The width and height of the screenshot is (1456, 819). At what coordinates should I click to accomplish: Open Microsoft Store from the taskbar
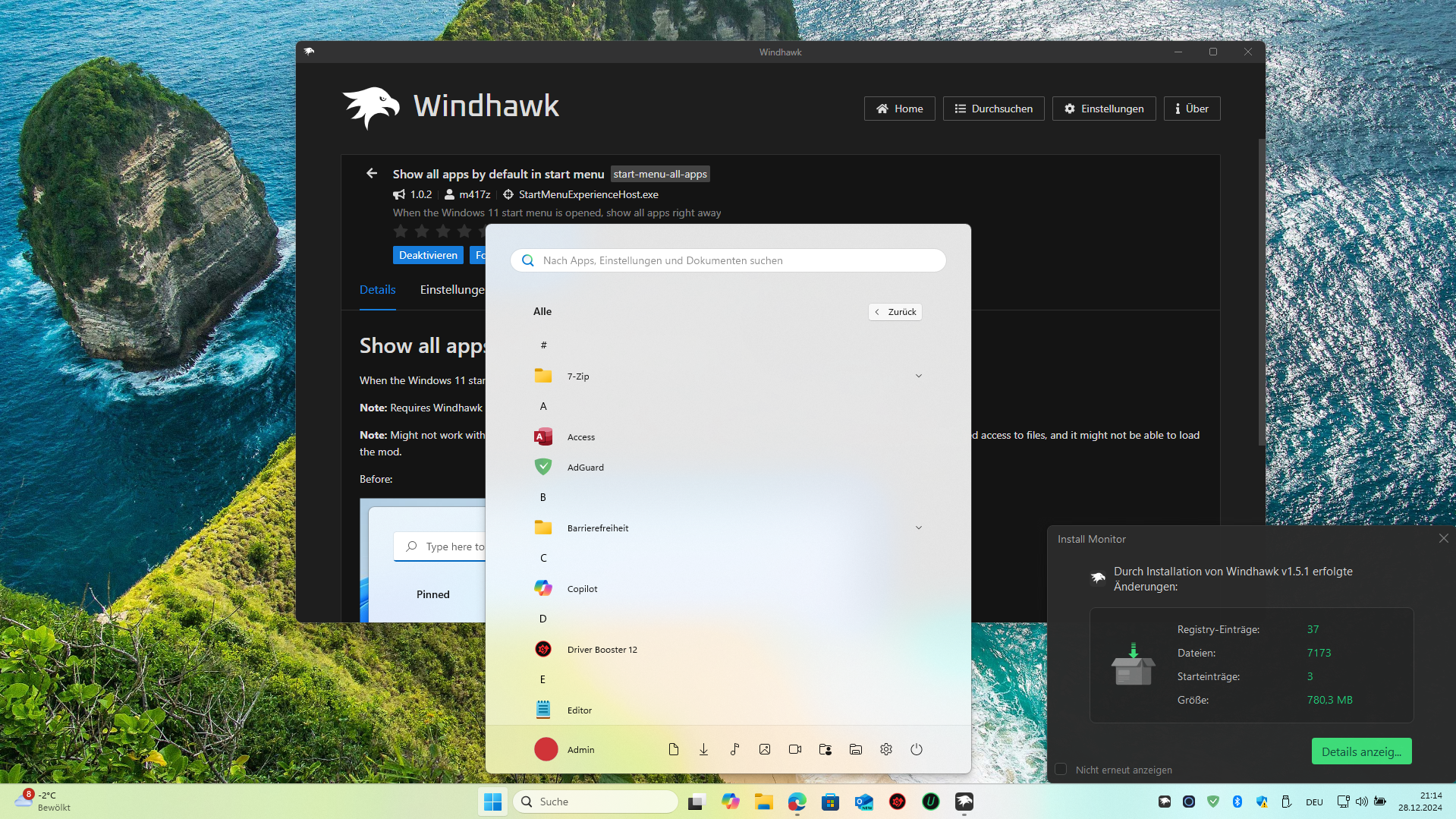pos(830,802)
